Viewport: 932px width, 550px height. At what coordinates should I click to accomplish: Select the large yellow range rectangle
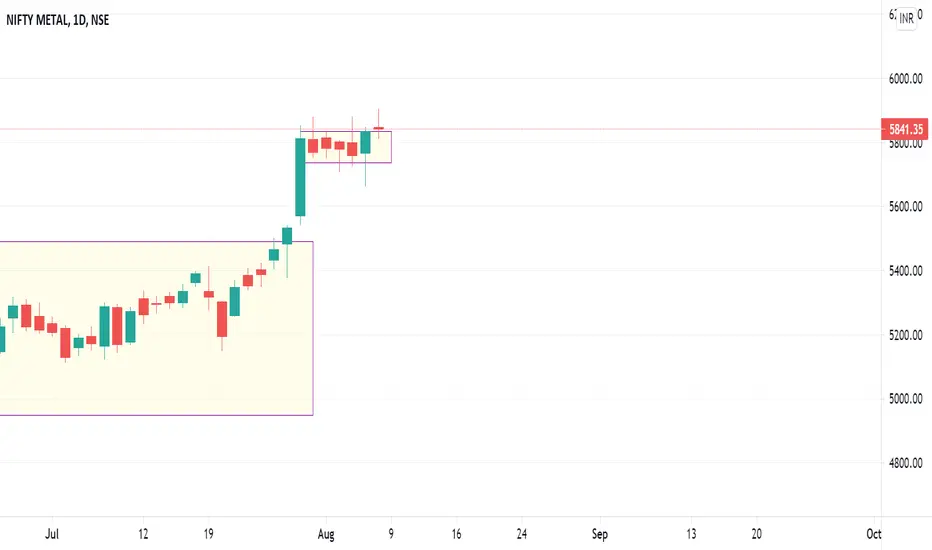[156, 328]
